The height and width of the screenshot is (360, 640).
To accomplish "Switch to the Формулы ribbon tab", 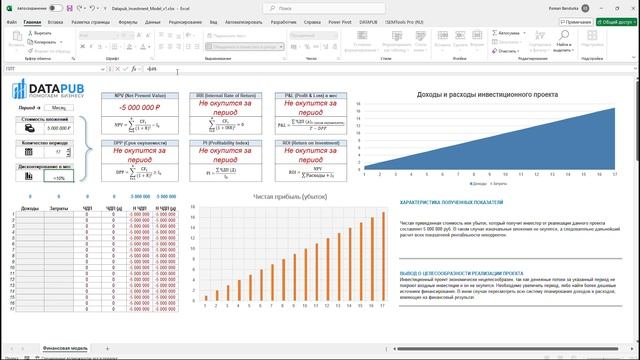I will pyautogui.click(x=128, y=22).
